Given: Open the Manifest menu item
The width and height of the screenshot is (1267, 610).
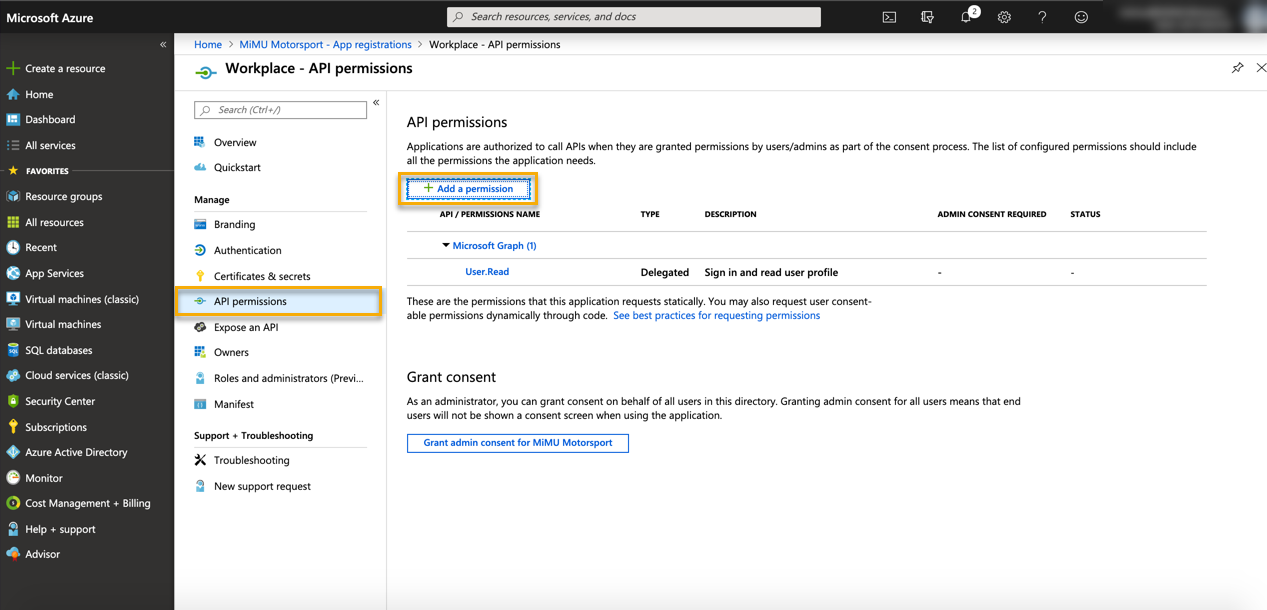Looking at the screenshot, I should coord(233,404).
